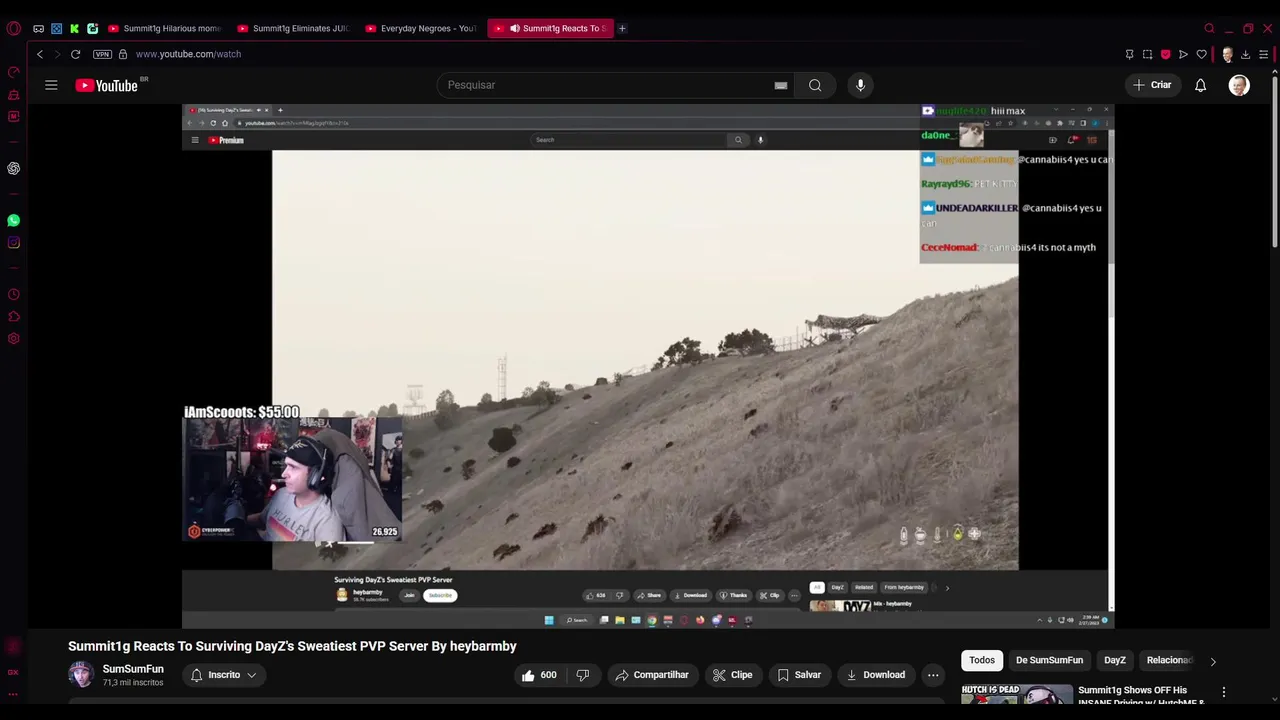Open WhatsApp in the sidebar
This screenshot has width=1280, height=720.
pyautogui.click(x=13, y=220)
